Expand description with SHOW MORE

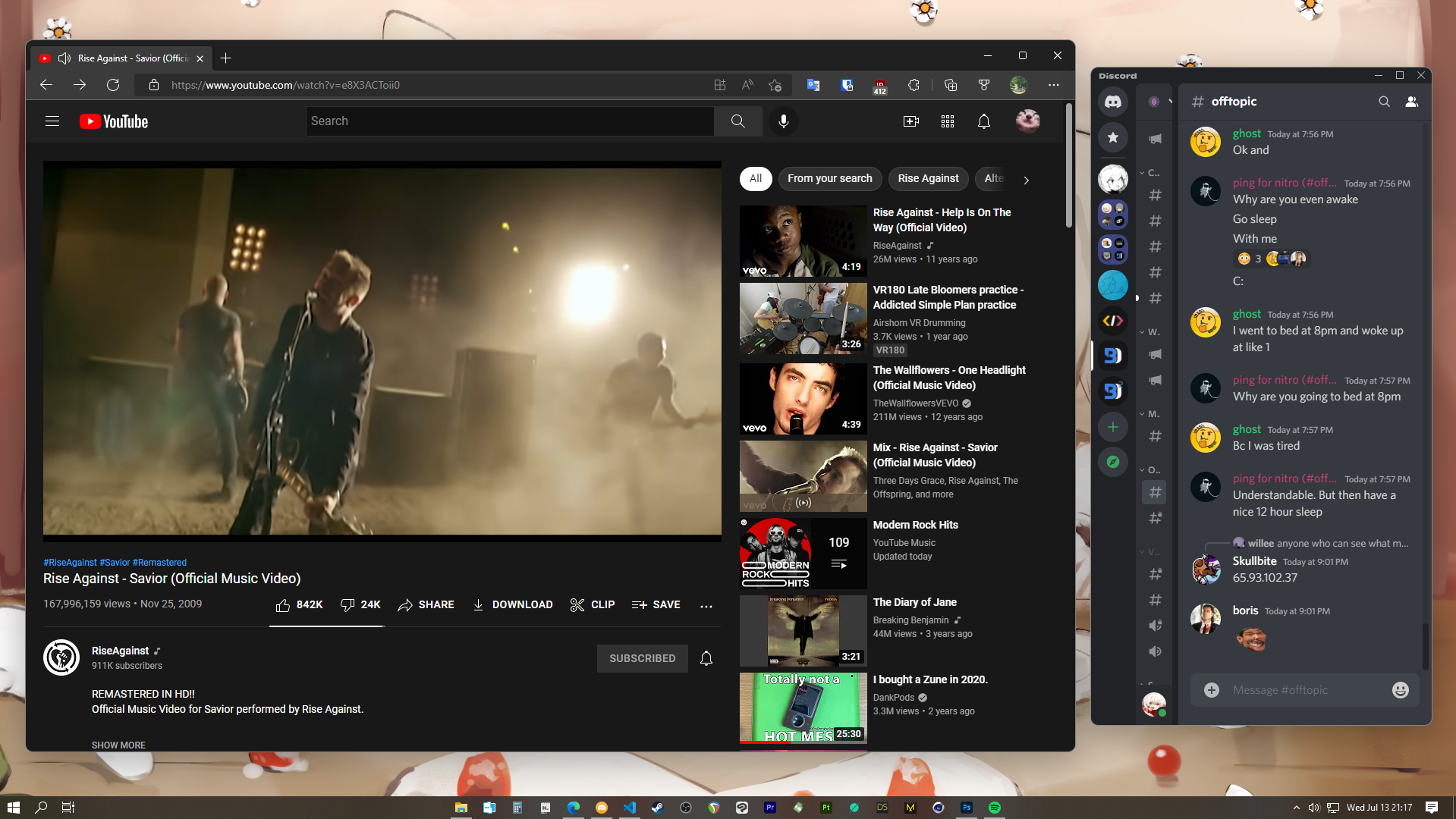click(x=118, y=745)
